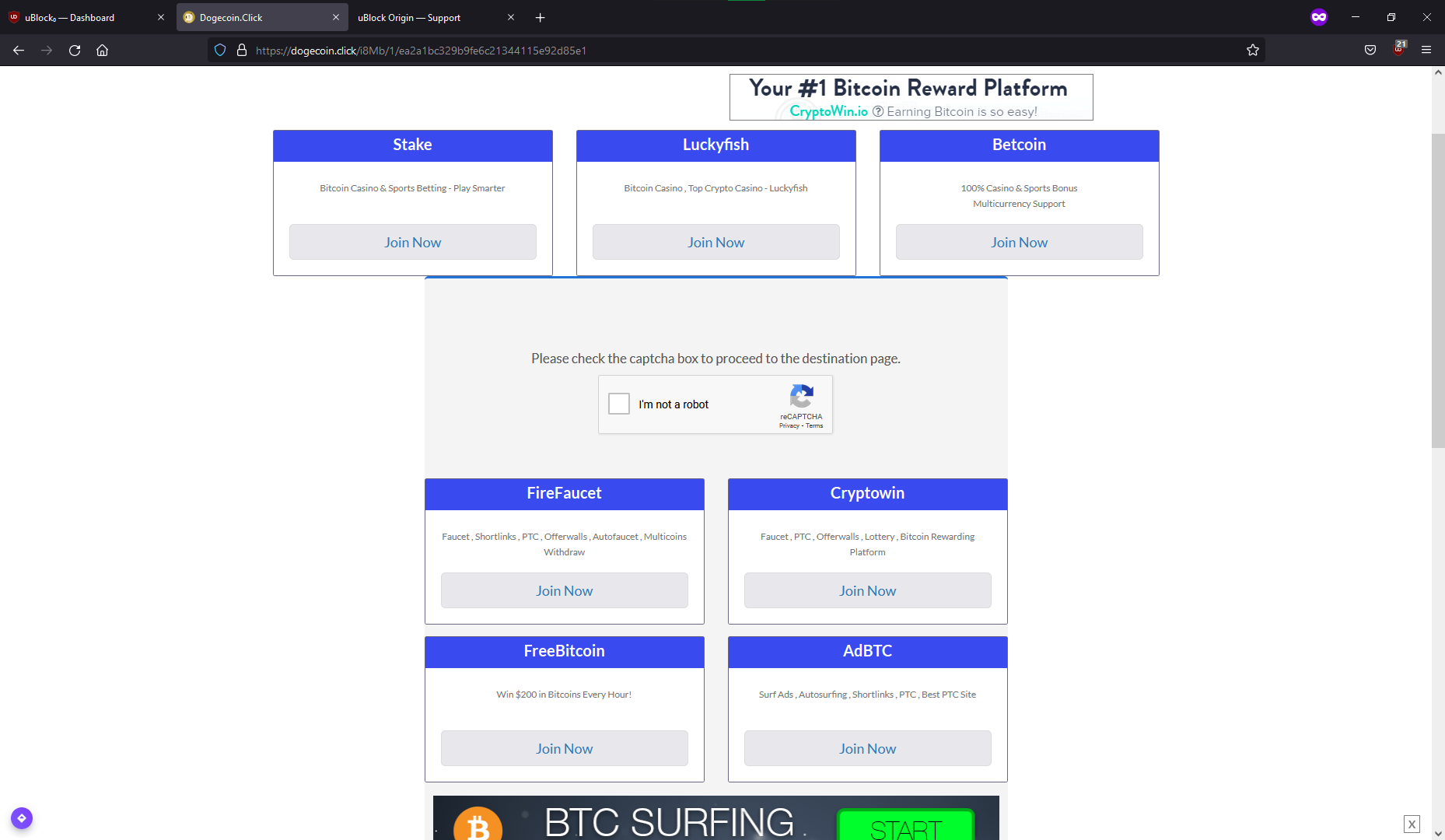Reload the current page
Viewport: 1445px width, 840px height.
tap(74, 50)
